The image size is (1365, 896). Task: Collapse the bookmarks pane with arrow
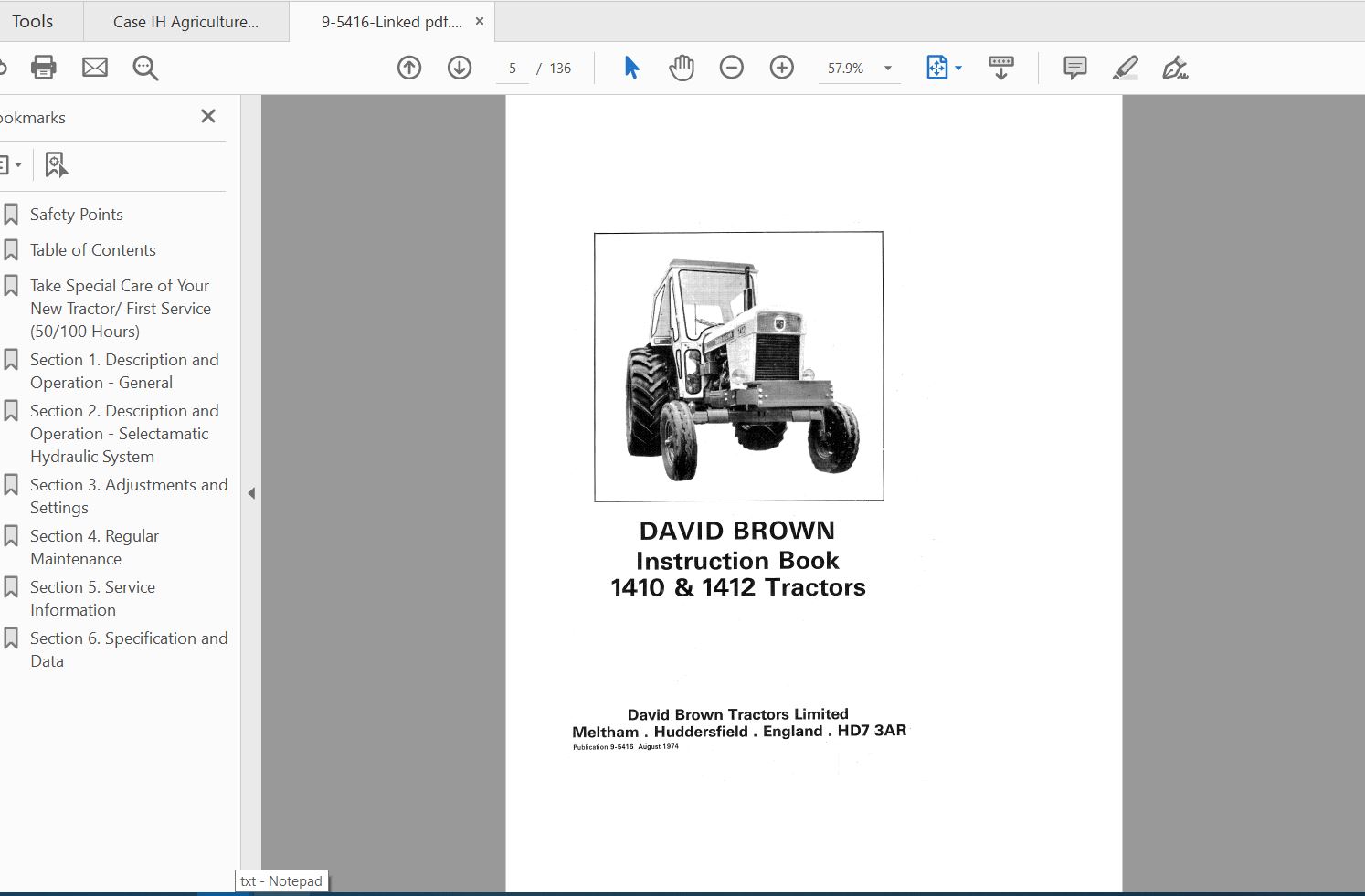[x=251, y=493]
